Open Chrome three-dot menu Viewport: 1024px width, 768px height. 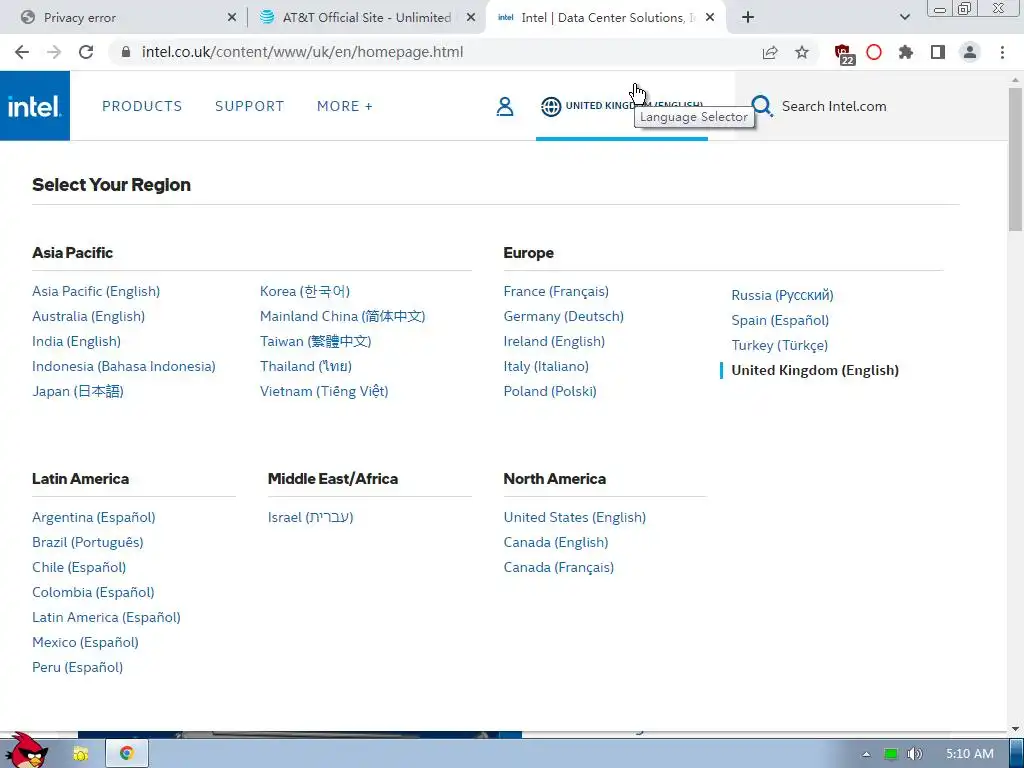[x=1002, y=52]
